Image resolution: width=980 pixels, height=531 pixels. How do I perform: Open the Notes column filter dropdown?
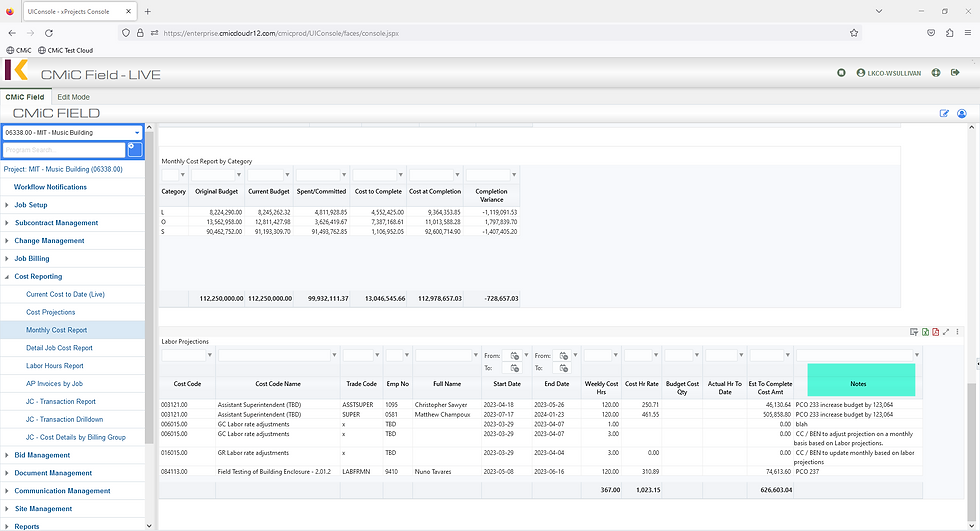(x=917, y=355)
